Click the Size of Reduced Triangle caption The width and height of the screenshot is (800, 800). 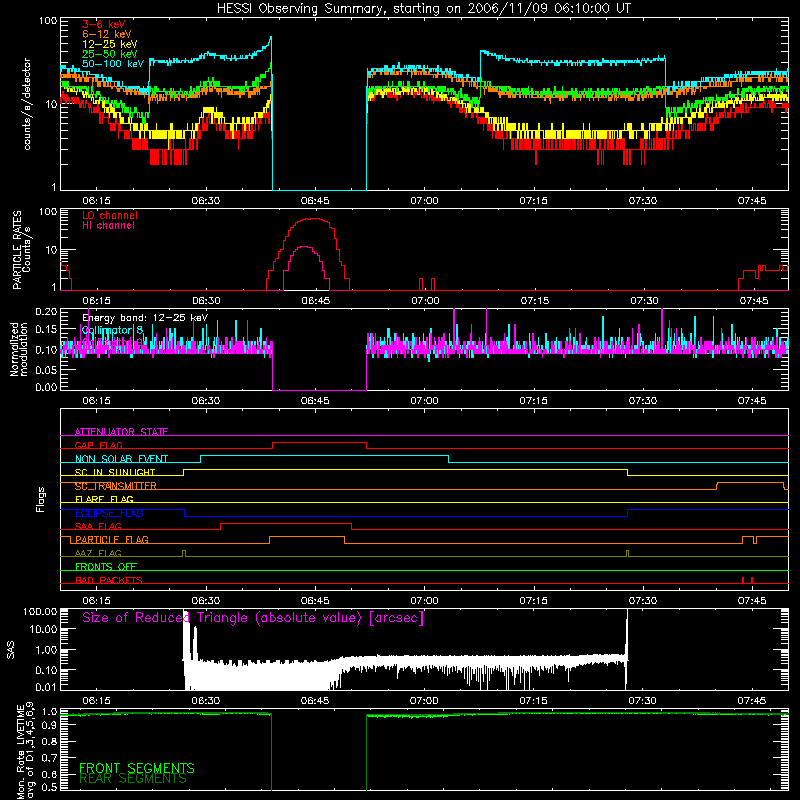click(253, 618)
